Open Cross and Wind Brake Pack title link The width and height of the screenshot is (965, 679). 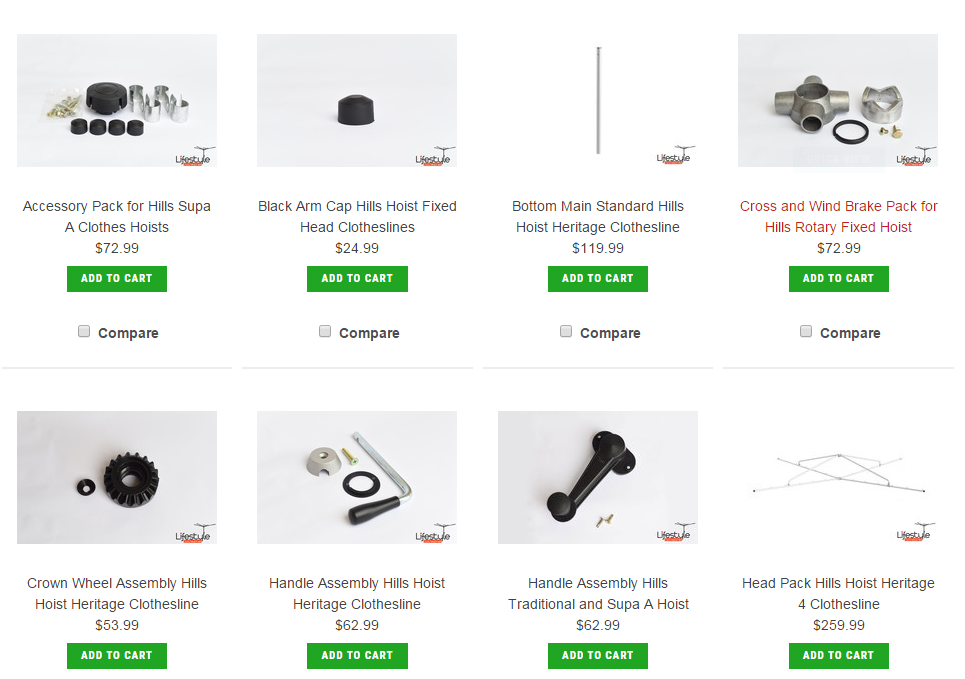coord(838,217)
